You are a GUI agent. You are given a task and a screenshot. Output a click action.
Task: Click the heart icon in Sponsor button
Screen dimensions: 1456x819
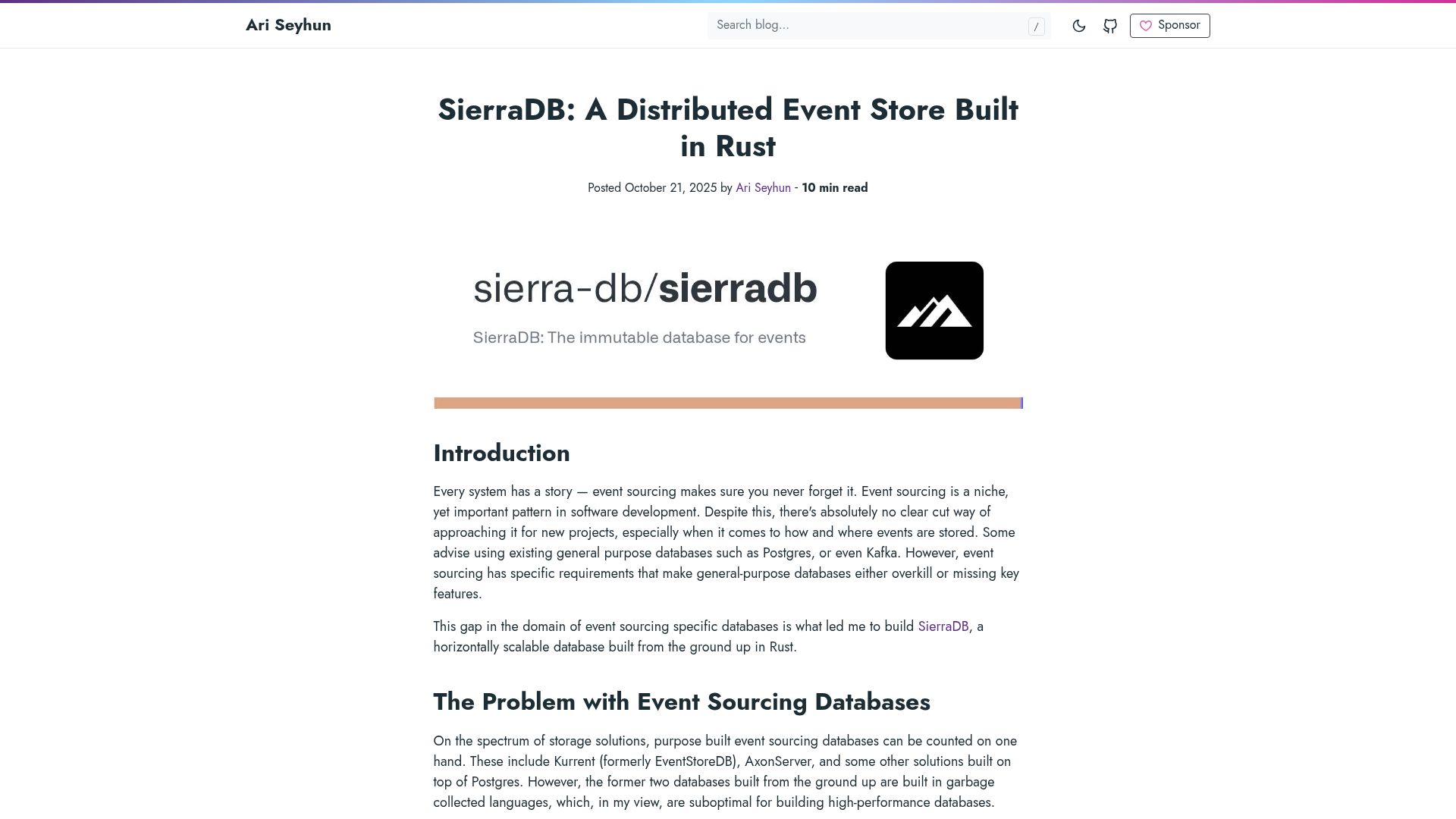1146,26
